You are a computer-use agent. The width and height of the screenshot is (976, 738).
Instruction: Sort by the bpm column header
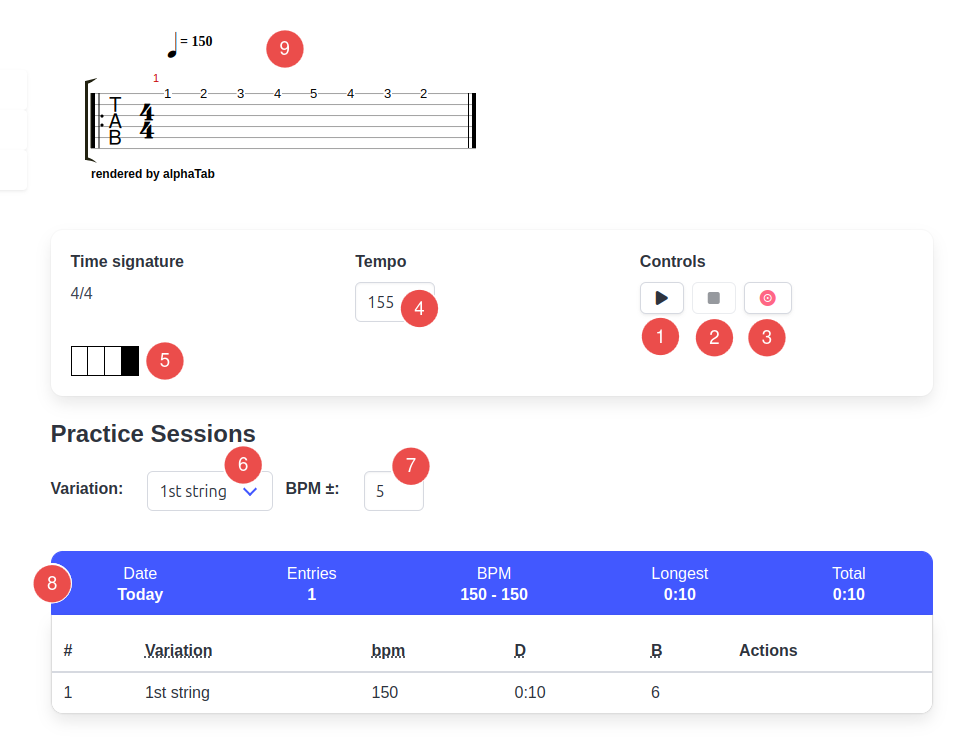coord(388,650)
